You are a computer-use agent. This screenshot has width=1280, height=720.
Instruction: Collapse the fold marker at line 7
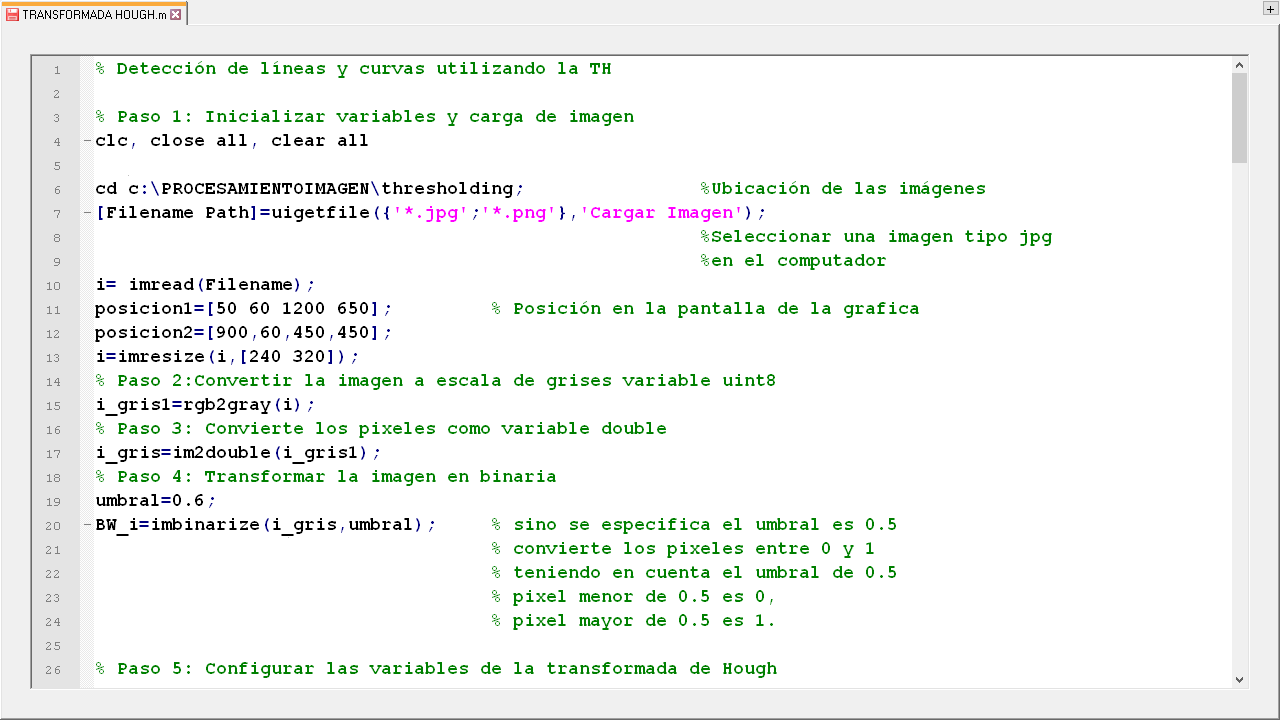tap(87, 213)
